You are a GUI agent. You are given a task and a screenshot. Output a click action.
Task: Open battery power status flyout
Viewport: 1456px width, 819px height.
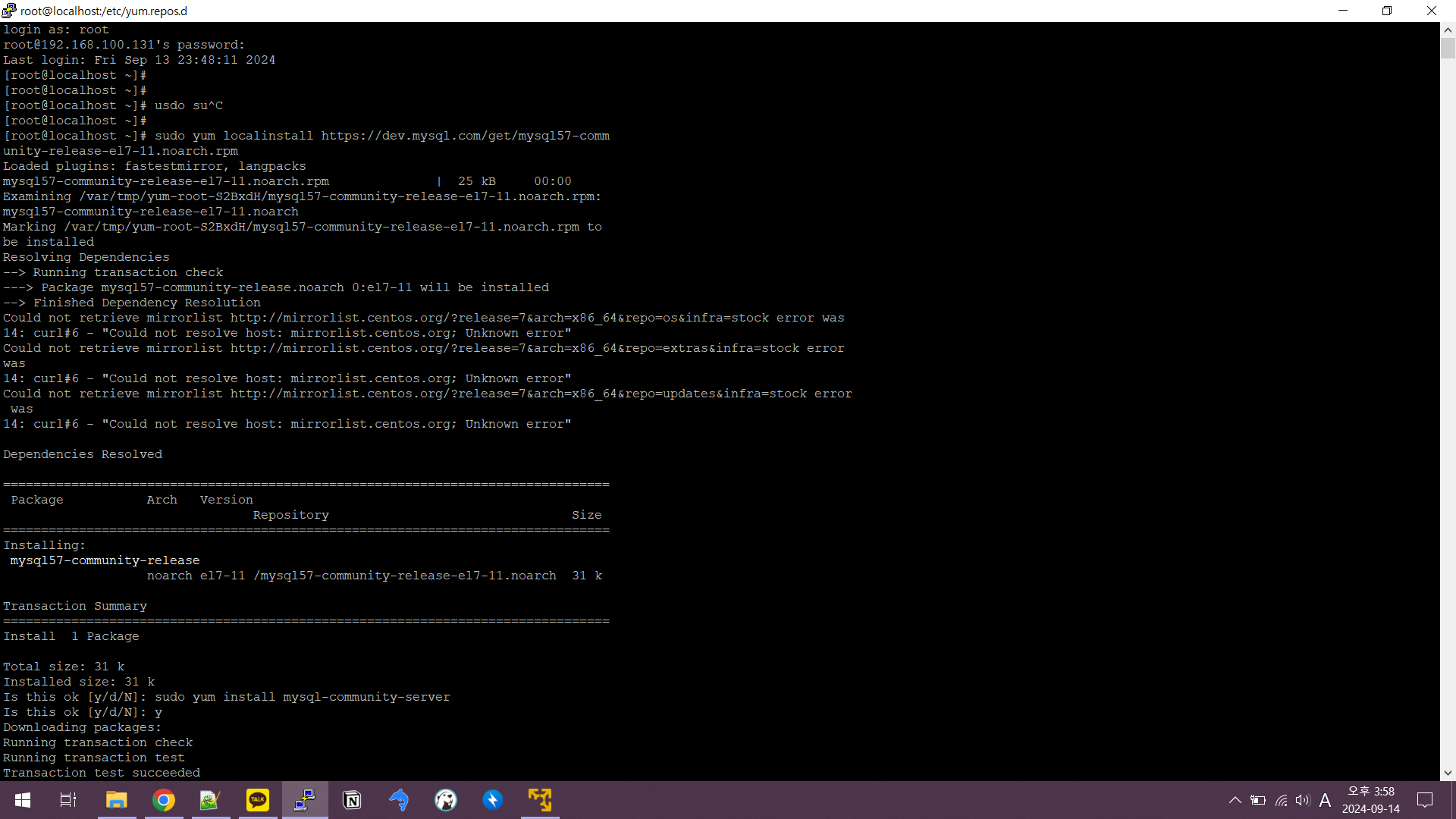[x=1258, y=800]
